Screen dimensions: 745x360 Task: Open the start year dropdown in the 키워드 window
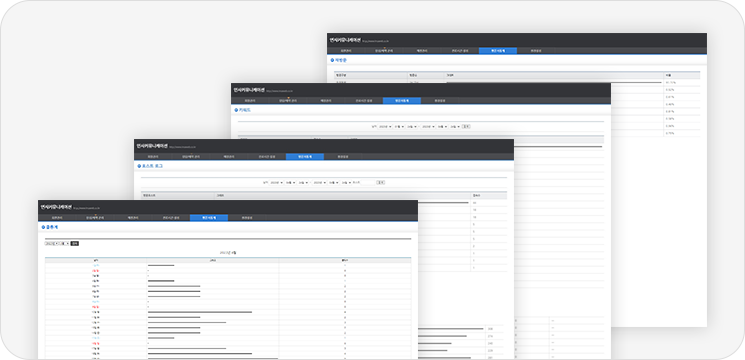click(385, 127)
